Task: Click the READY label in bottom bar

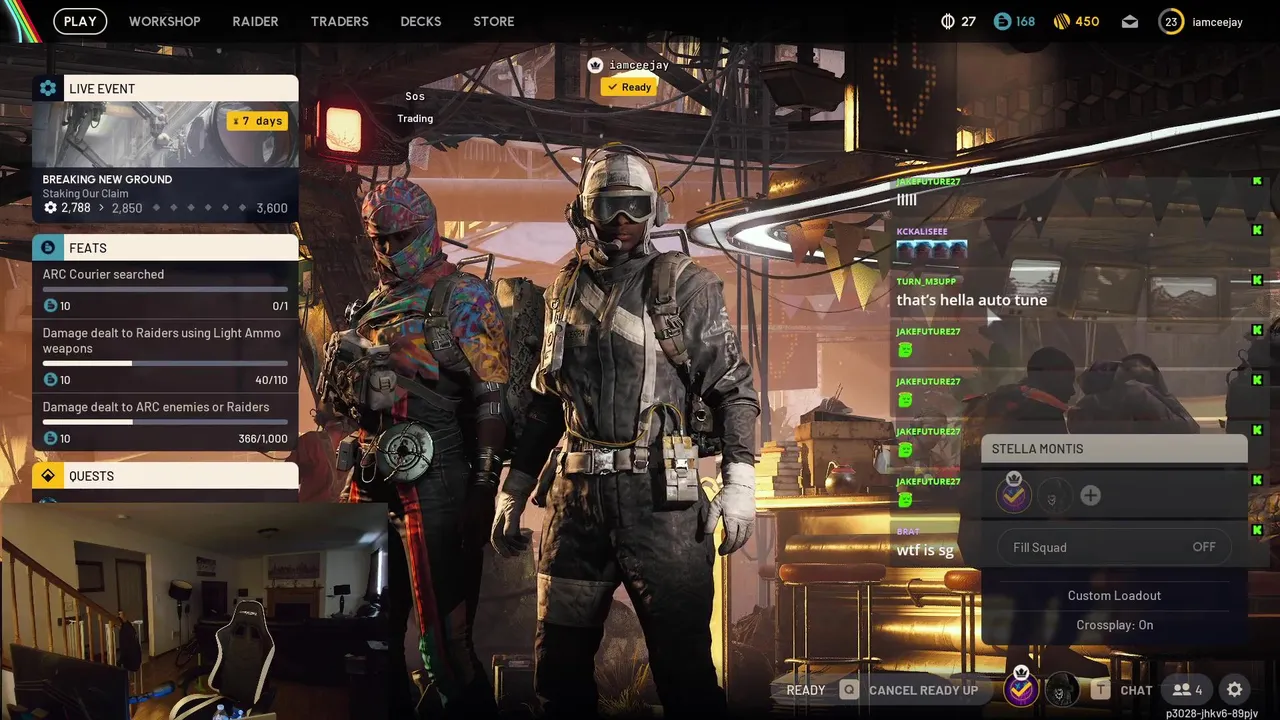Action: point(806,690)
